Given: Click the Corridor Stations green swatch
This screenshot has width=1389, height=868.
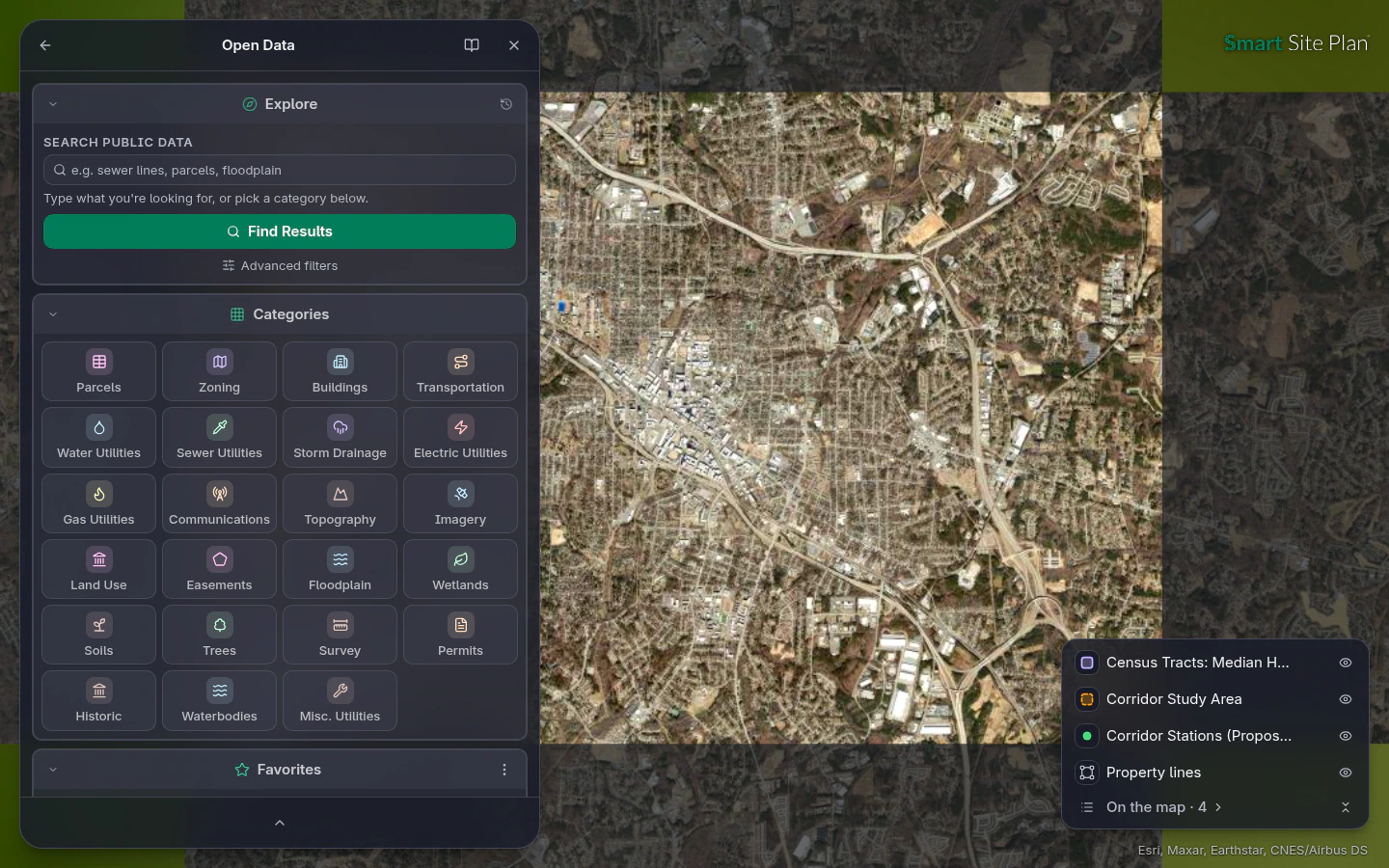Looking at the screenshot, I should click(1087, 736).
